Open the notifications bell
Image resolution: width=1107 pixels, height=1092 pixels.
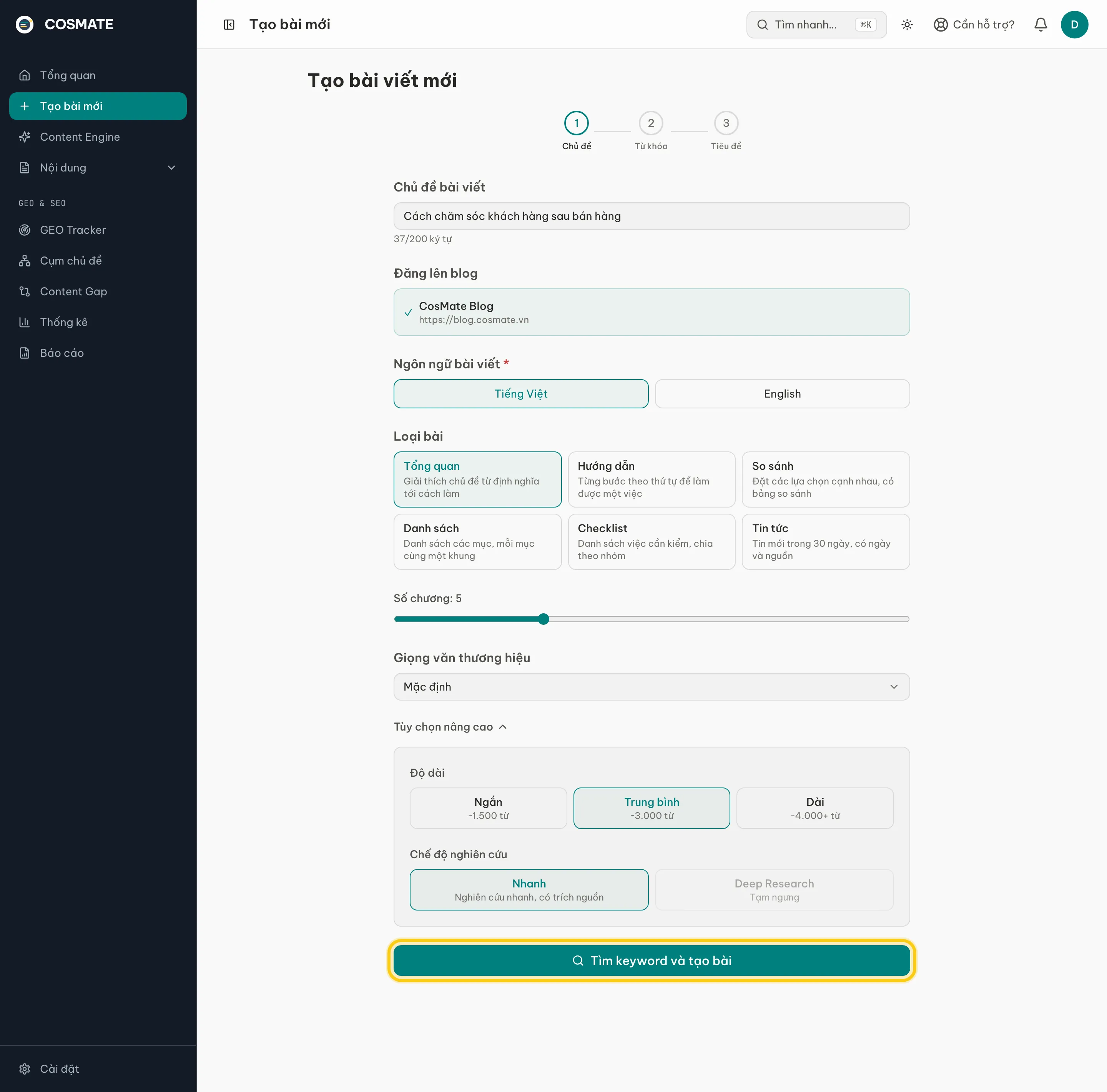pyautogui.click(x=1040, y=25)
